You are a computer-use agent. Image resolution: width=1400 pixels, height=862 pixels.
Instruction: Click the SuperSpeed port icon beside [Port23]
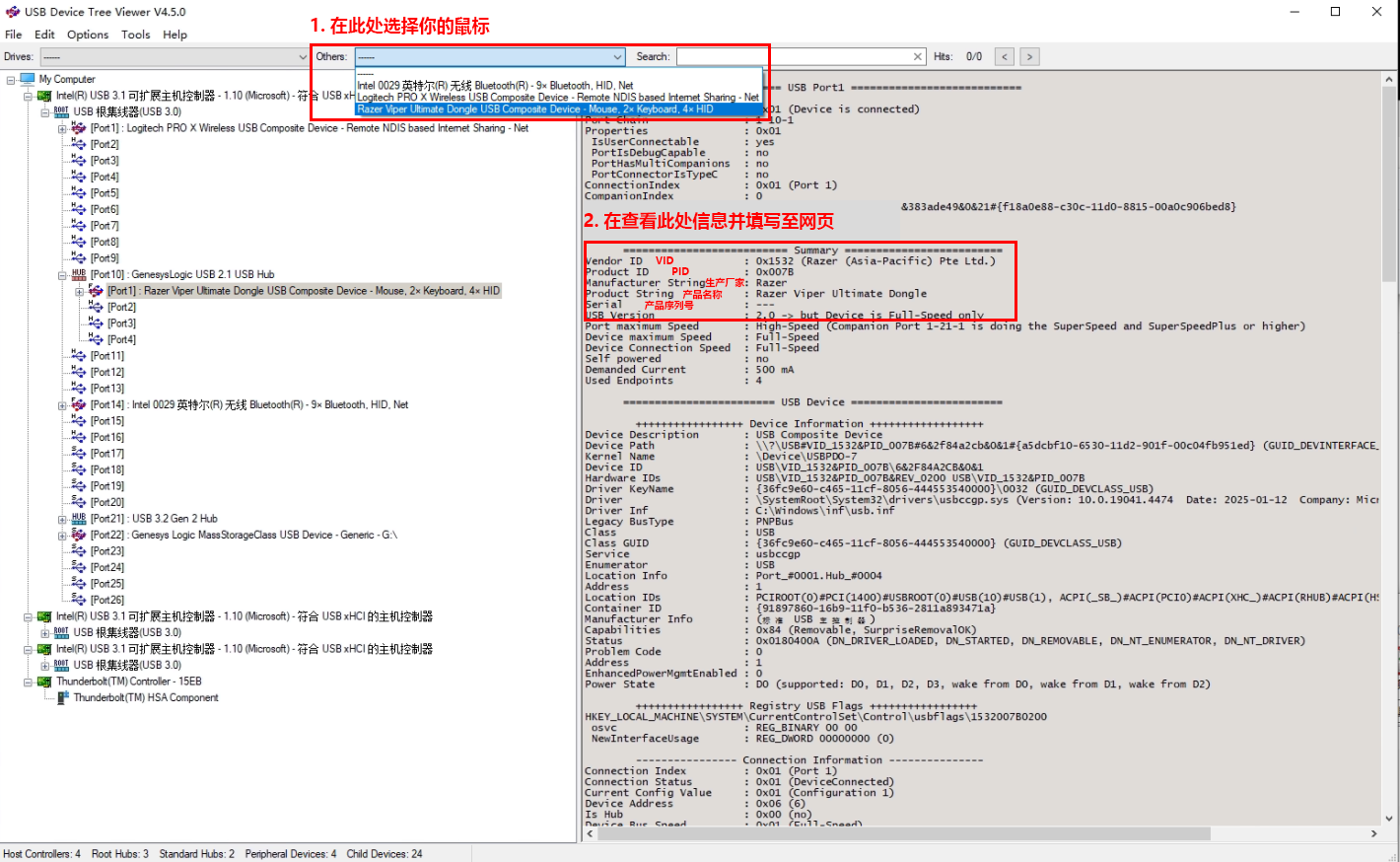point(79,550)
